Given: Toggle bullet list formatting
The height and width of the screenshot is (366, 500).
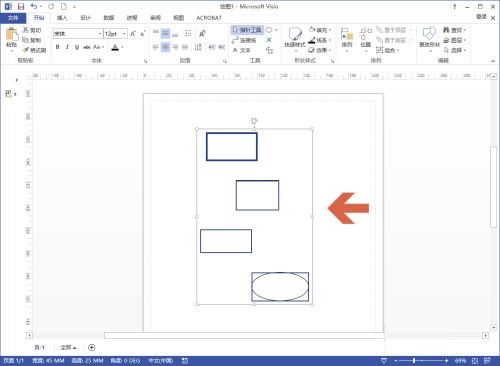Looking at the screenshot, I should [x=188, y=33].
